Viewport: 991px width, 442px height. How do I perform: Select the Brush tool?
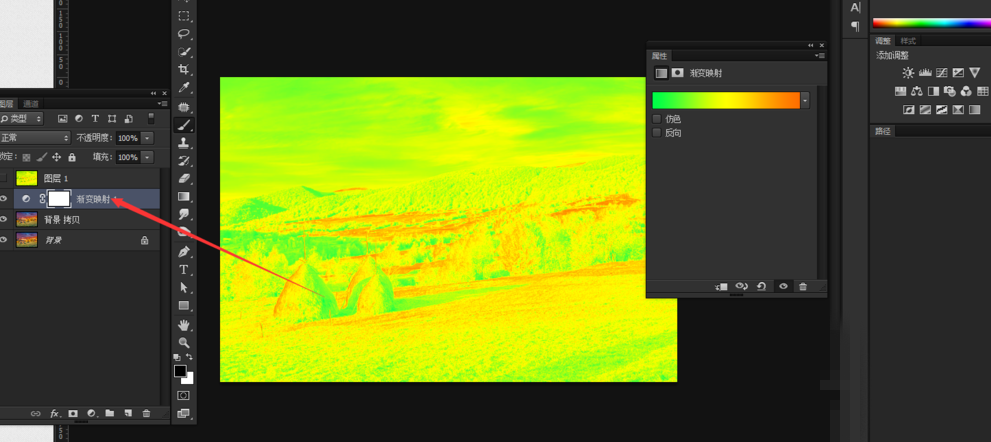(x=184, y=125)
